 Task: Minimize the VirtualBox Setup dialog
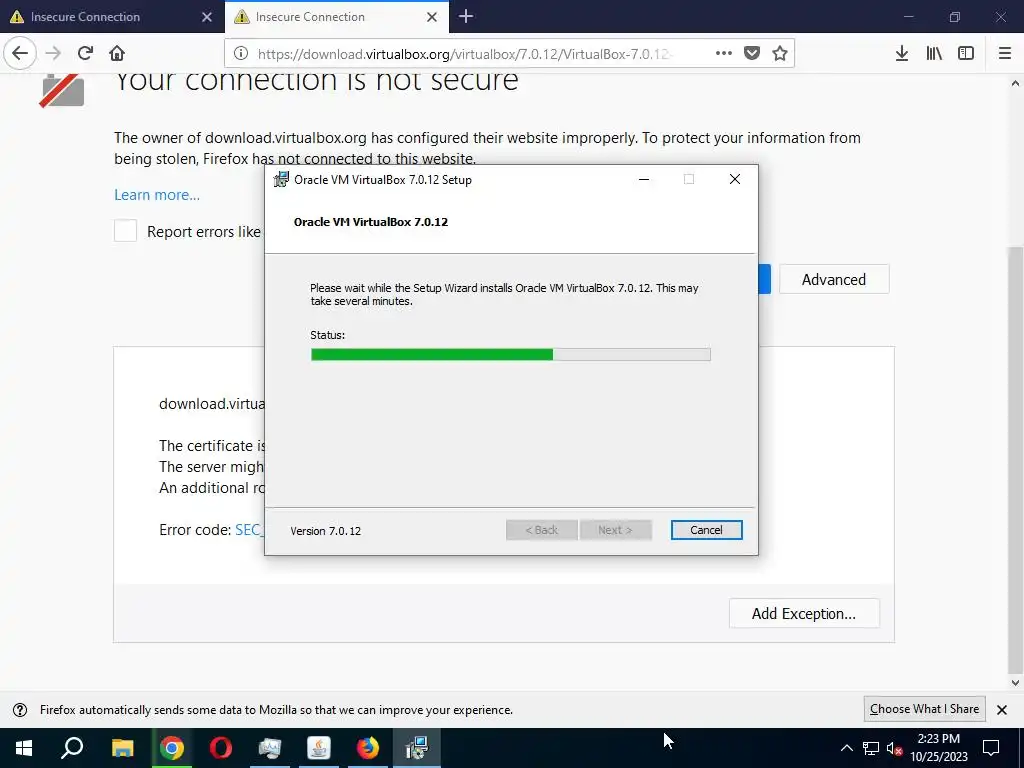click(644, 180)
